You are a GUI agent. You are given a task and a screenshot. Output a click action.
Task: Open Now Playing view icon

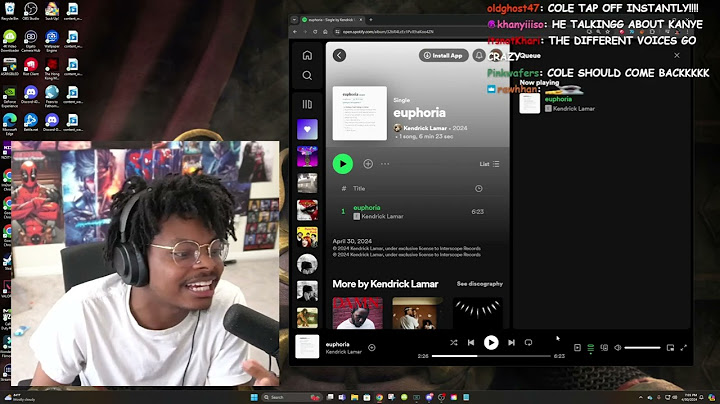pos(577,348)
